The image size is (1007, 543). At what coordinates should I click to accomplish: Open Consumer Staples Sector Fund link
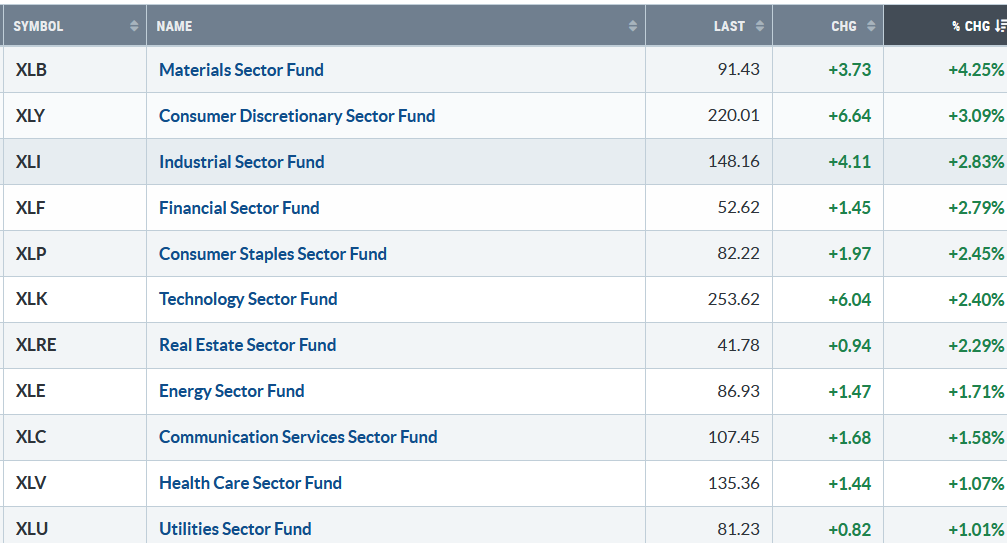click(272, 254)
